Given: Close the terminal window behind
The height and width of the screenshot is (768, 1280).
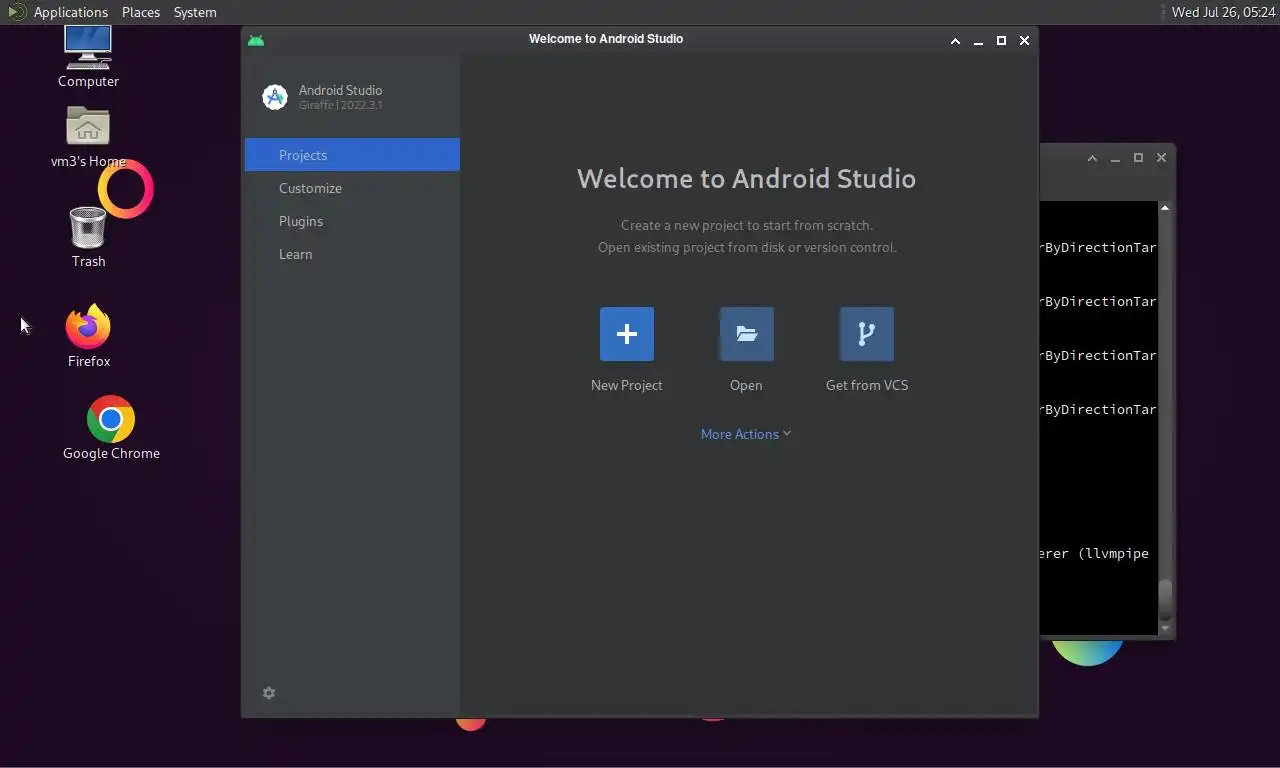Looking at the screenshot, I should pyautogui.click(x=1161, y=157).
